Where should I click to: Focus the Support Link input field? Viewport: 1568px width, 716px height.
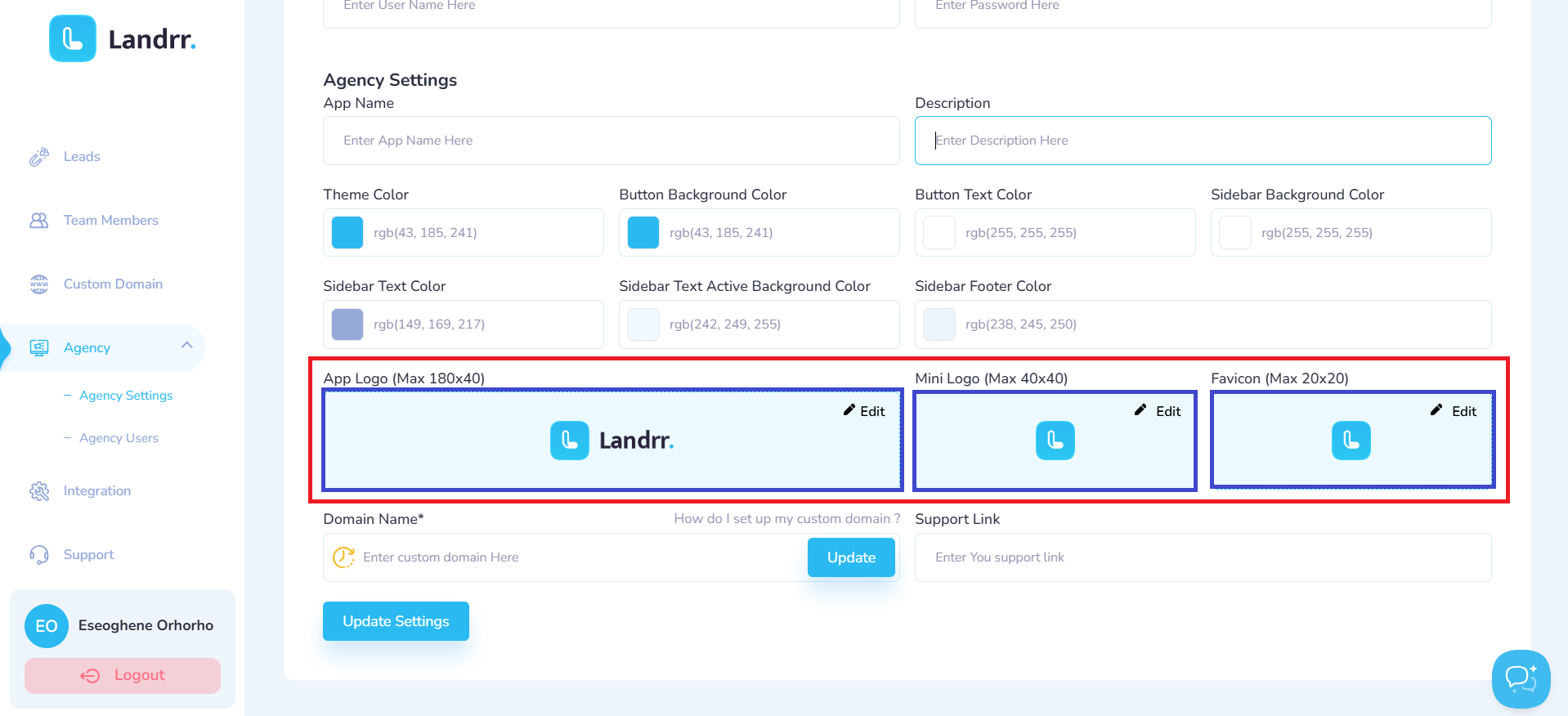[1203, 557]
